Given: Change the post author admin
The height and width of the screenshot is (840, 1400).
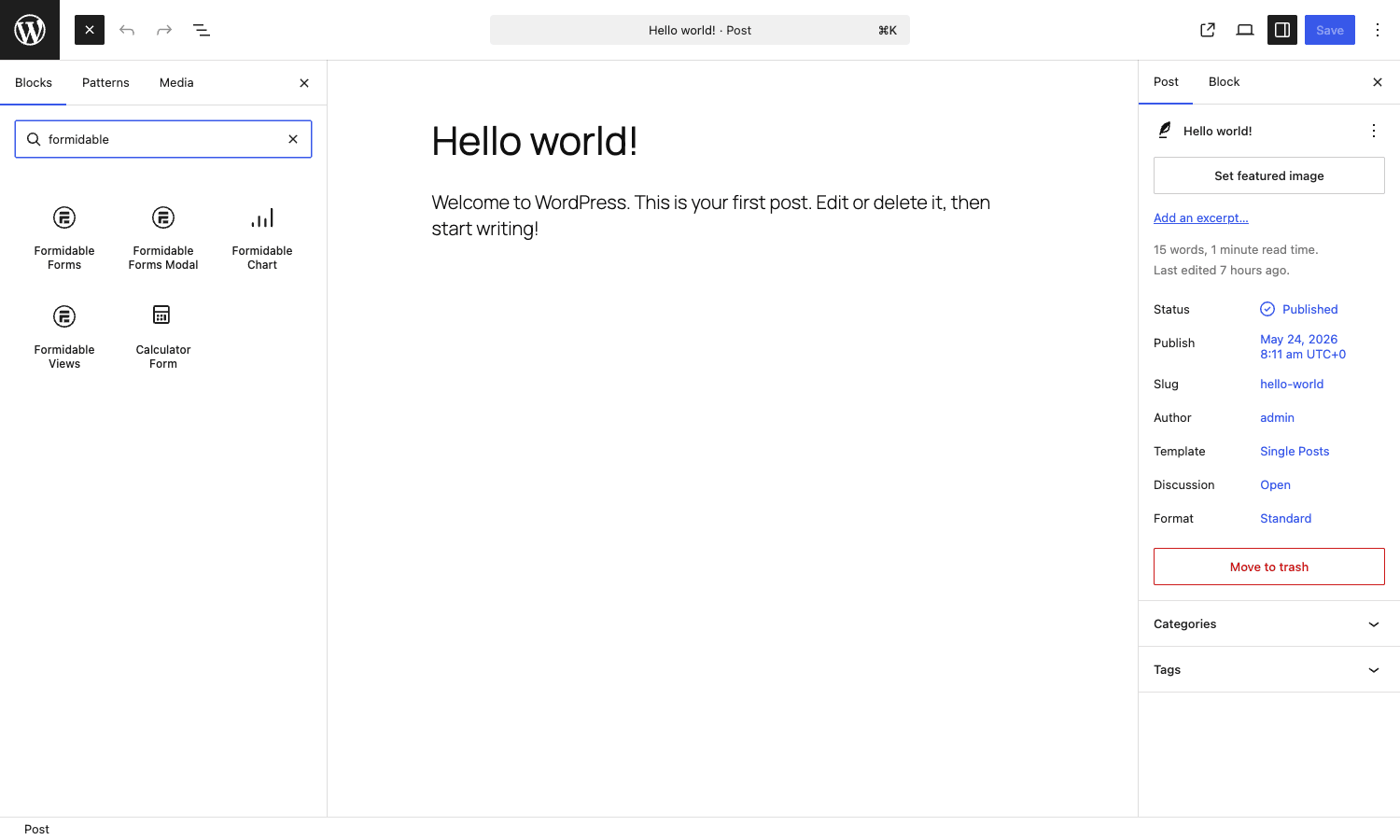Looking at the screenshot, I should coord(1277,417).
